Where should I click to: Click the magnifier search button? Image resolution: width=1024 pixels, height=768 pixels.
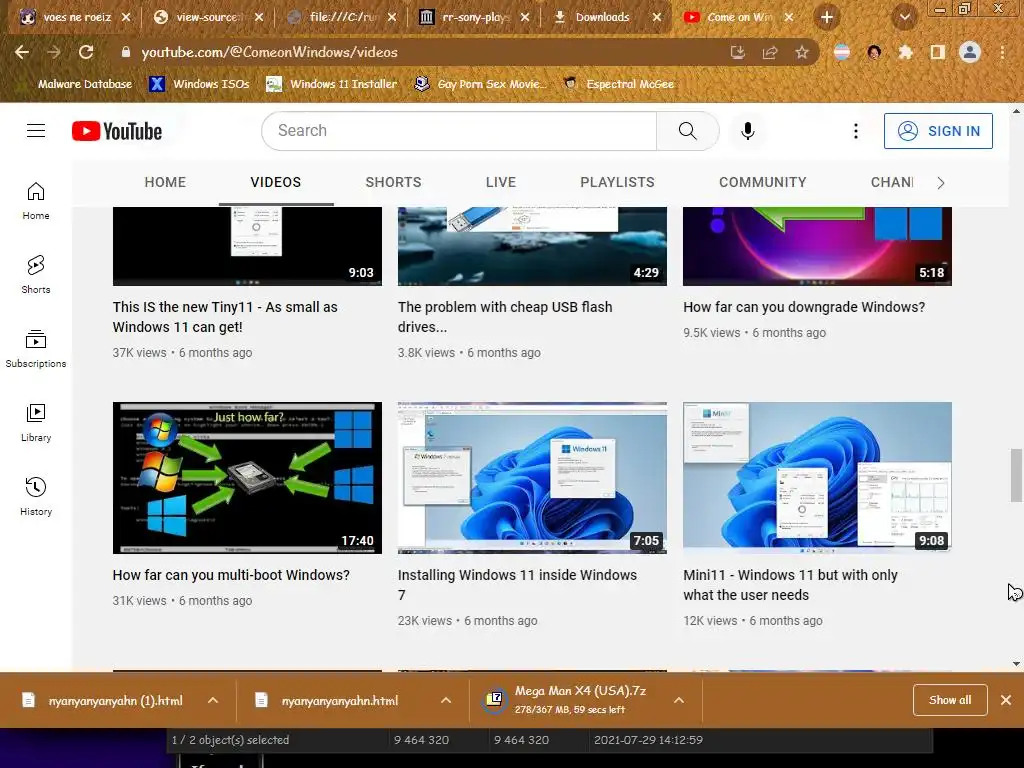click(x=688, y=131)
